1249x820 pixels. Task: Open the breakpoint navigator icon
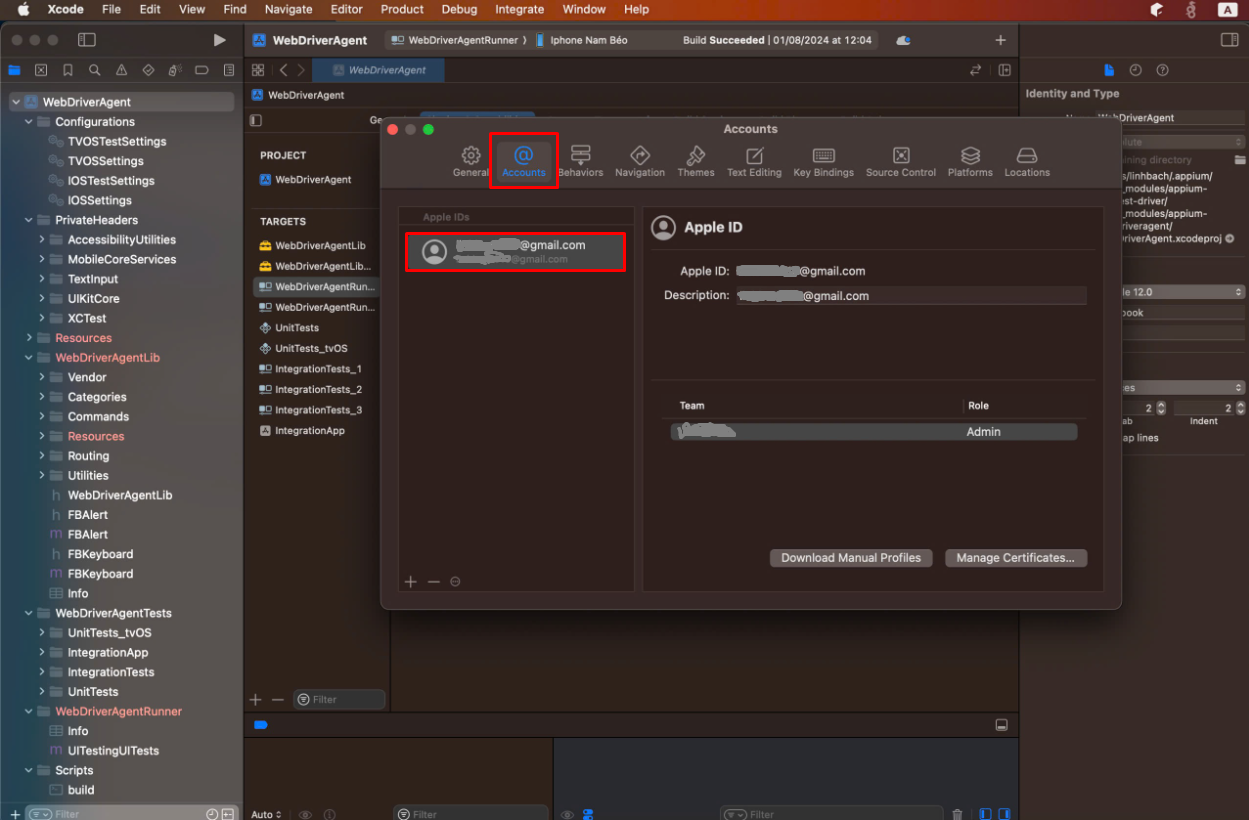(202, 70)
